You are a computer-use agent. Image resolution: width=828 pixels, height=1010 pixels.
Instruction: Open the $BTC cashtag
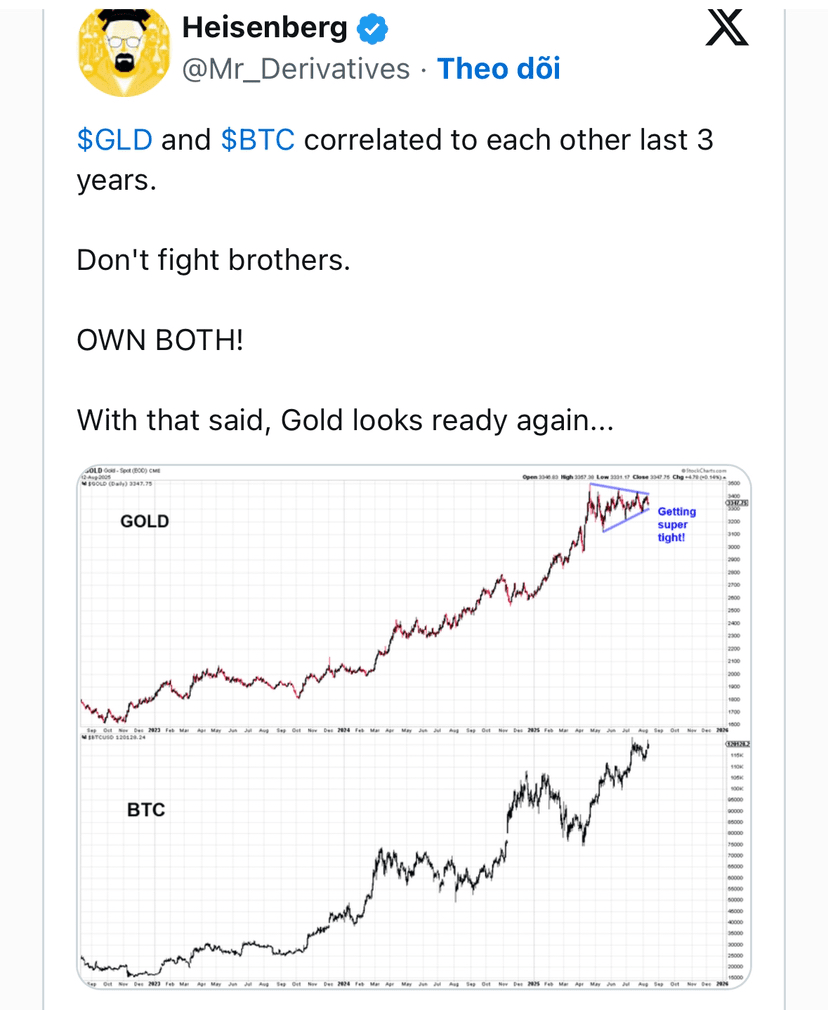(258, 140)
